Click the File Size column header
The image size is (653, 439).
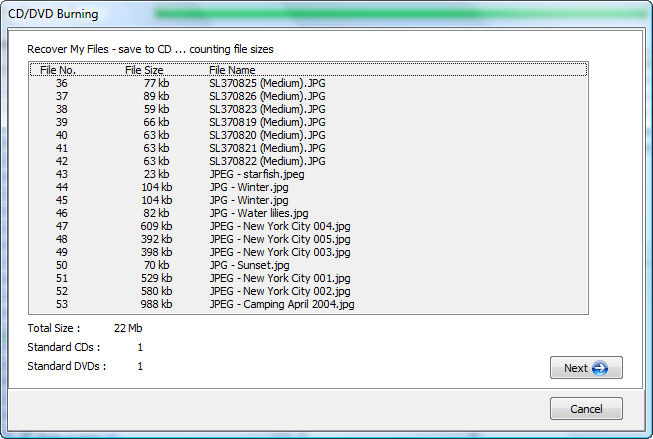point(144,70)
